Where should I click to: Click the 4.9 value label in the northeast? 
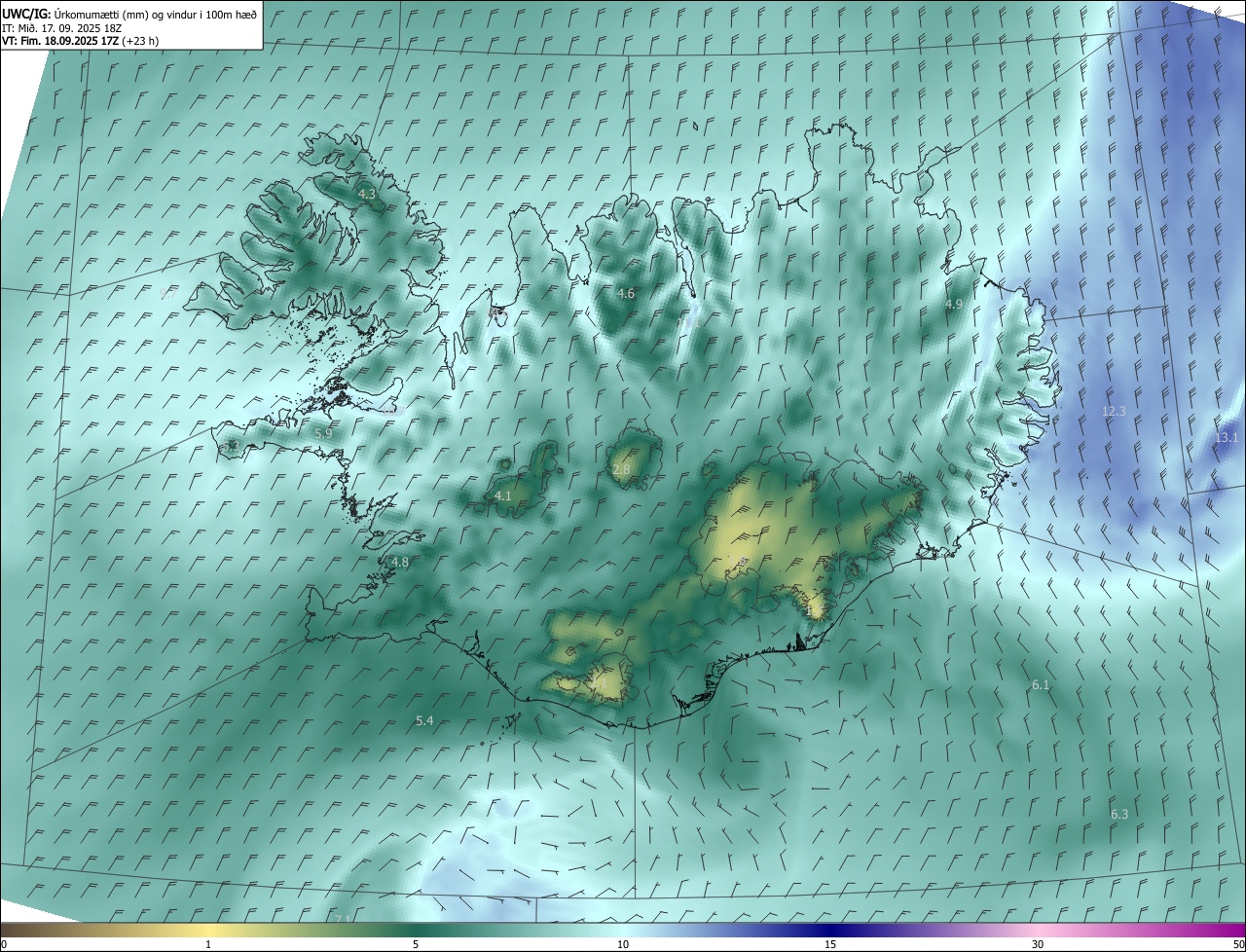click(x=954, y=305)
